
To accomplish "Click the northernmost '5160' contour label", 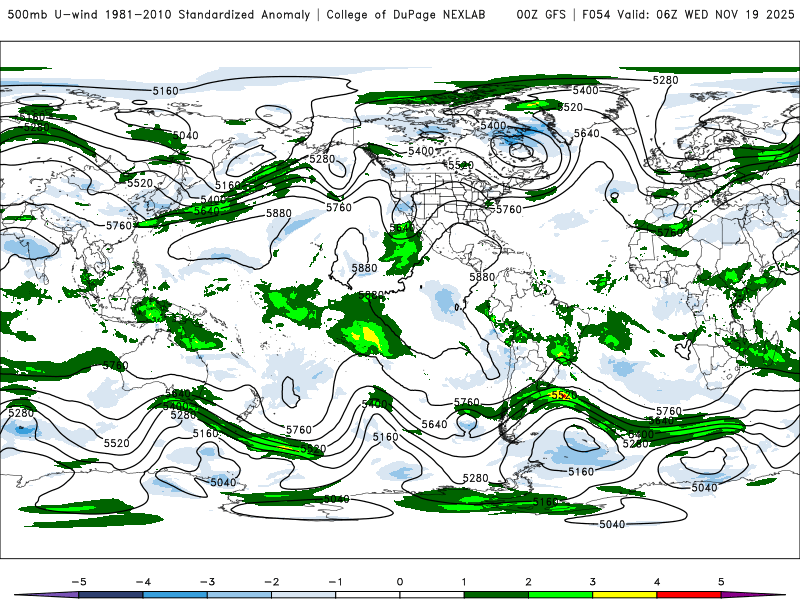I will click(166, 91).
